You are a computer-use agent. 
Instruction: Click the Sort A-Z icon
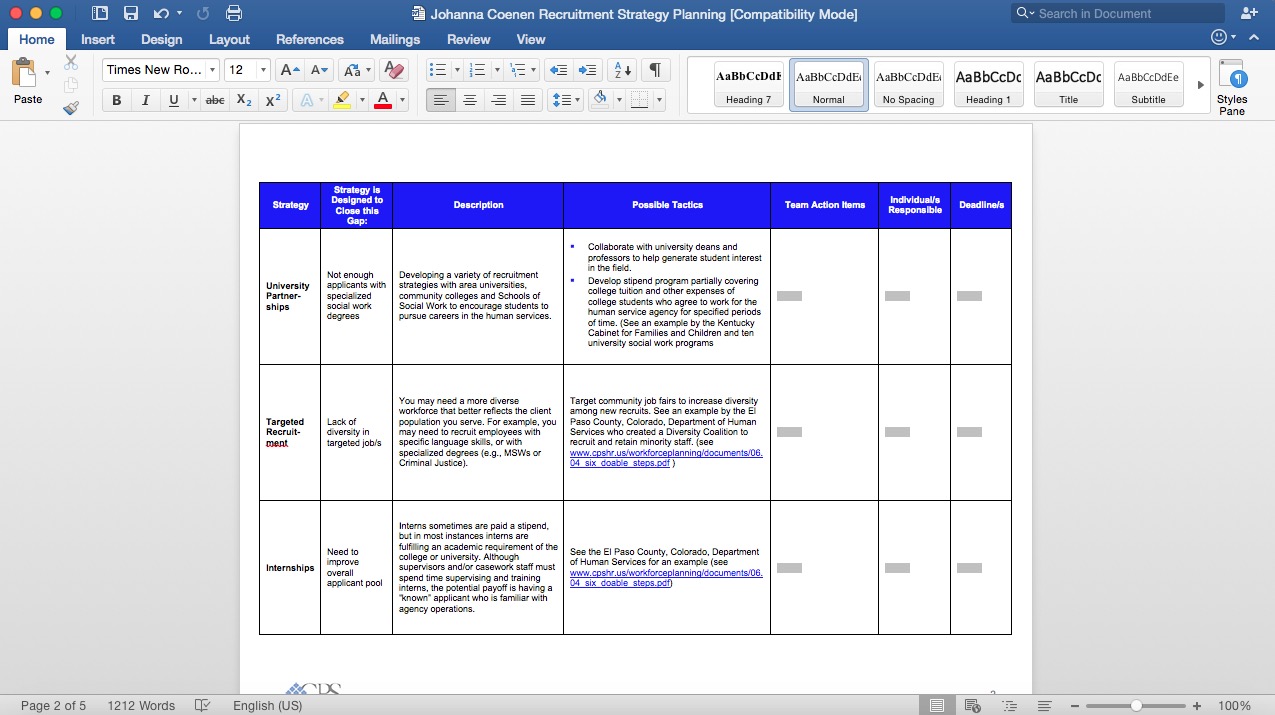622,70
